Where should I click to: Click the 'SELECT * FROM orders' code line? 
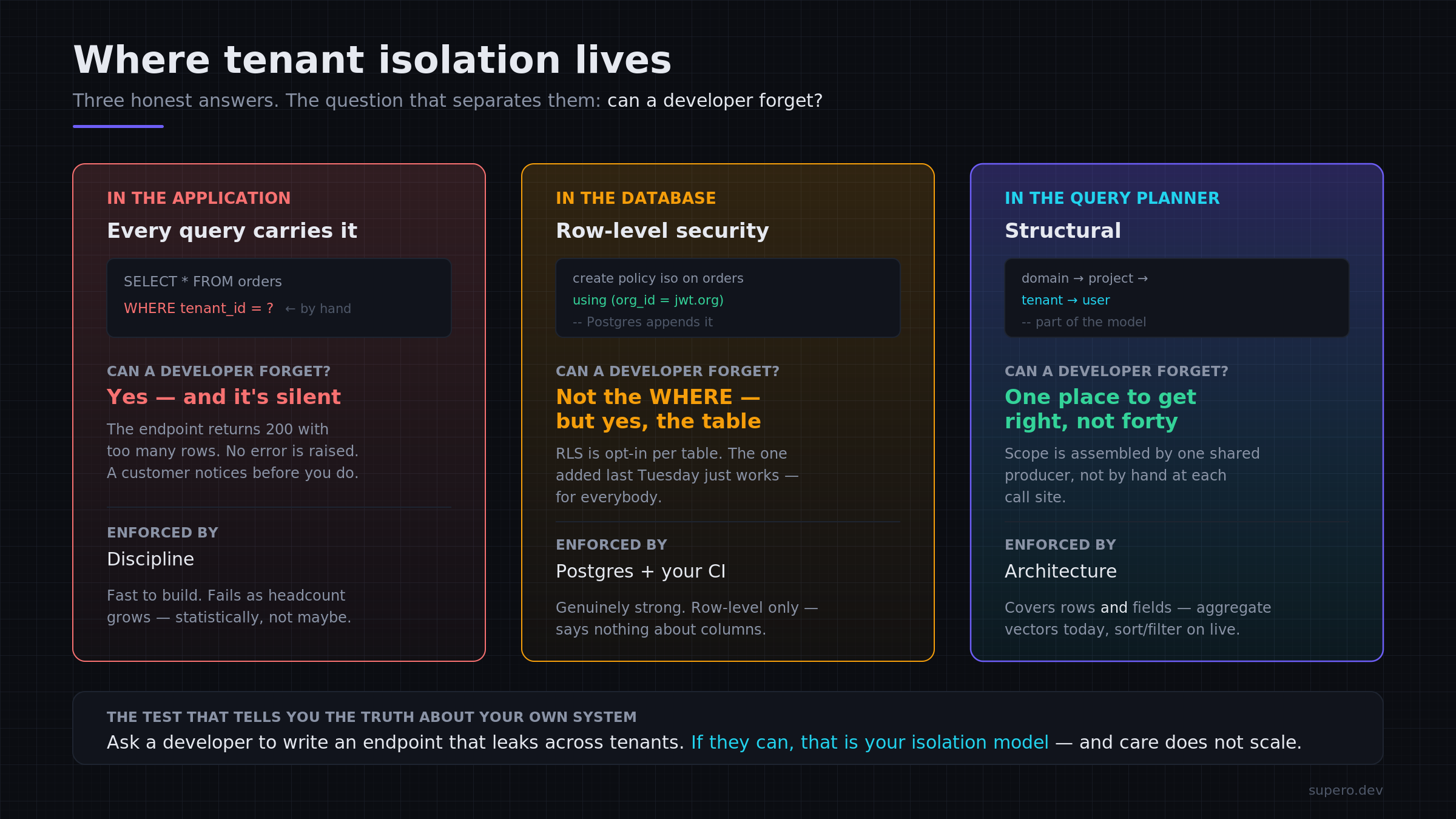click(x=203, y=281)
